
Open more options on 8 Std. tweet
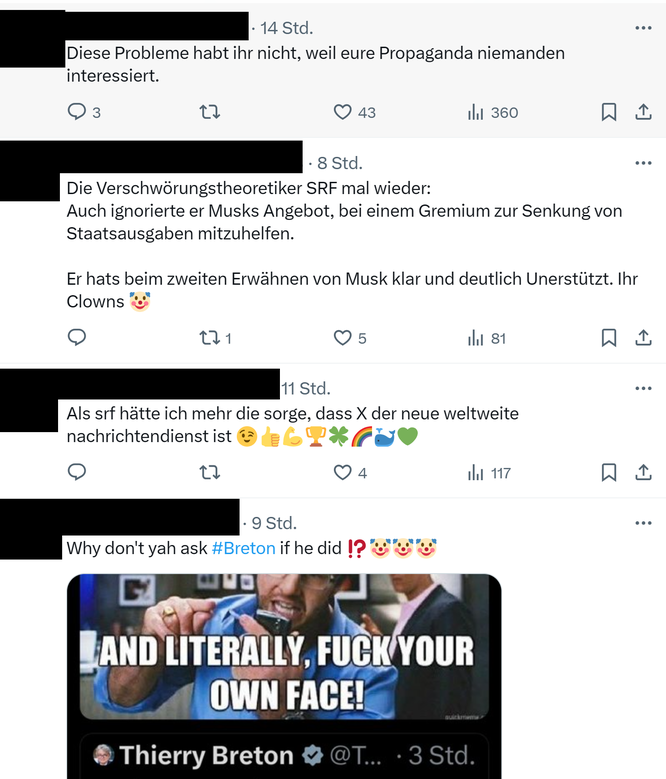click(x=643, y=163)
